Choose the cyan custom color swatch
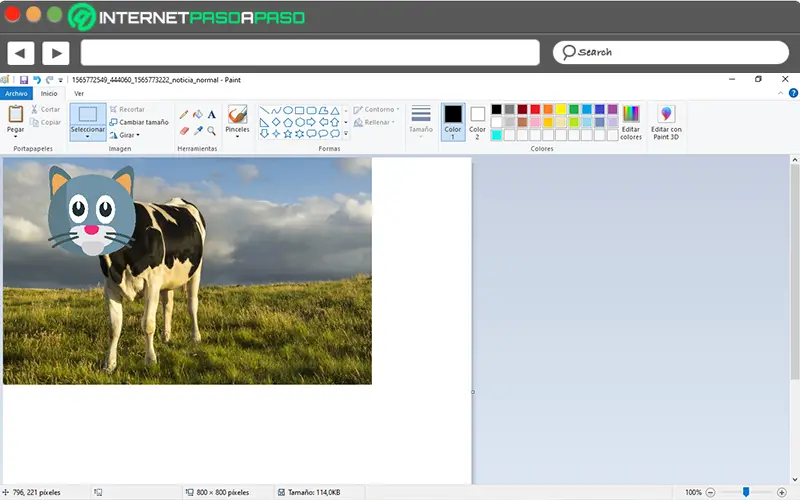Viewport: 800px width, 500px height. [x=496, y=135]
